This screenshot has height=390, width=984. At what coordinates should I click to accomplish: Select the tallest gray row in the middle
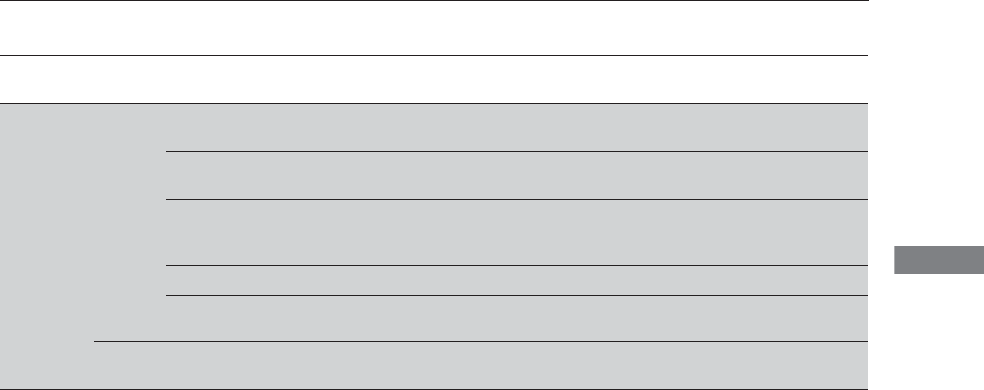pyautogui.click(x=516, y=232)
